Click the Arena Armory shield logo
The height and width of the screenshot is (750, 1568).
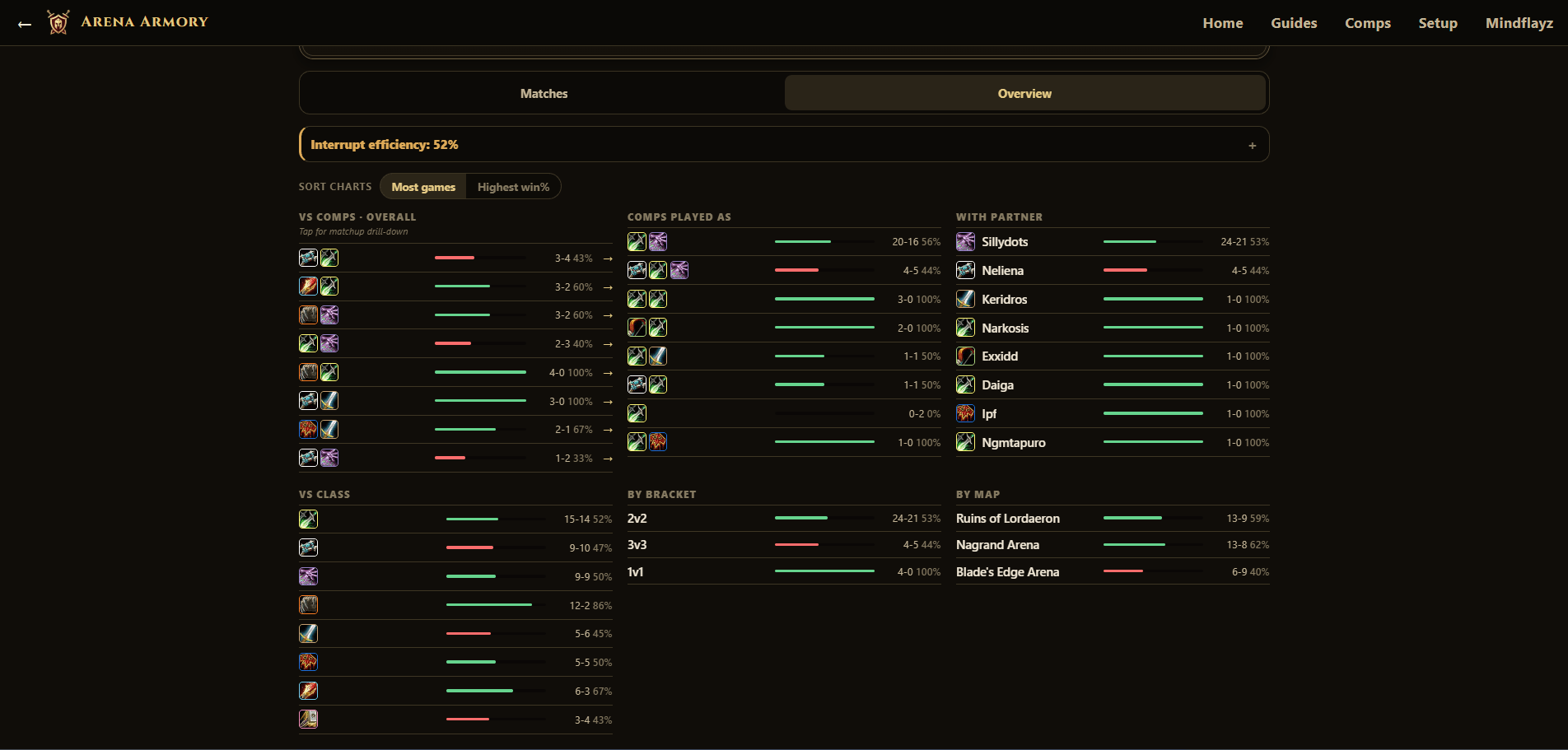[x=58, y=22]
